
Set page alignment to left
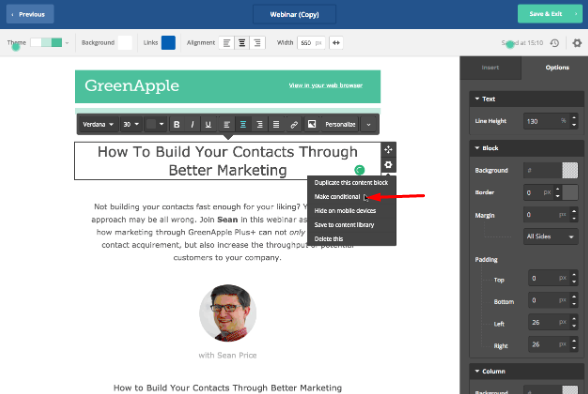[226, 43]
